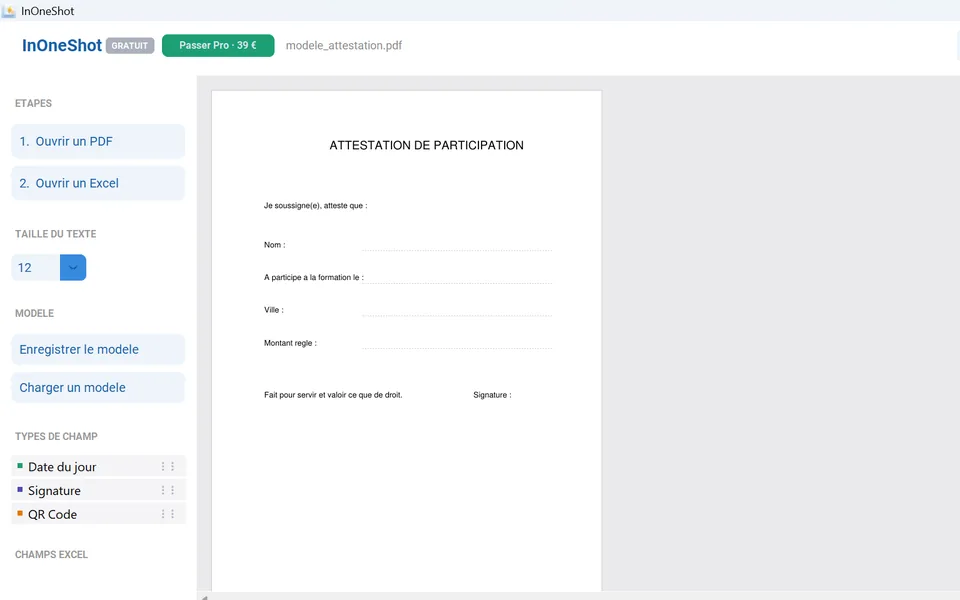Select the QR Code field type
The image size is (960, 600).
click(98, 514)
